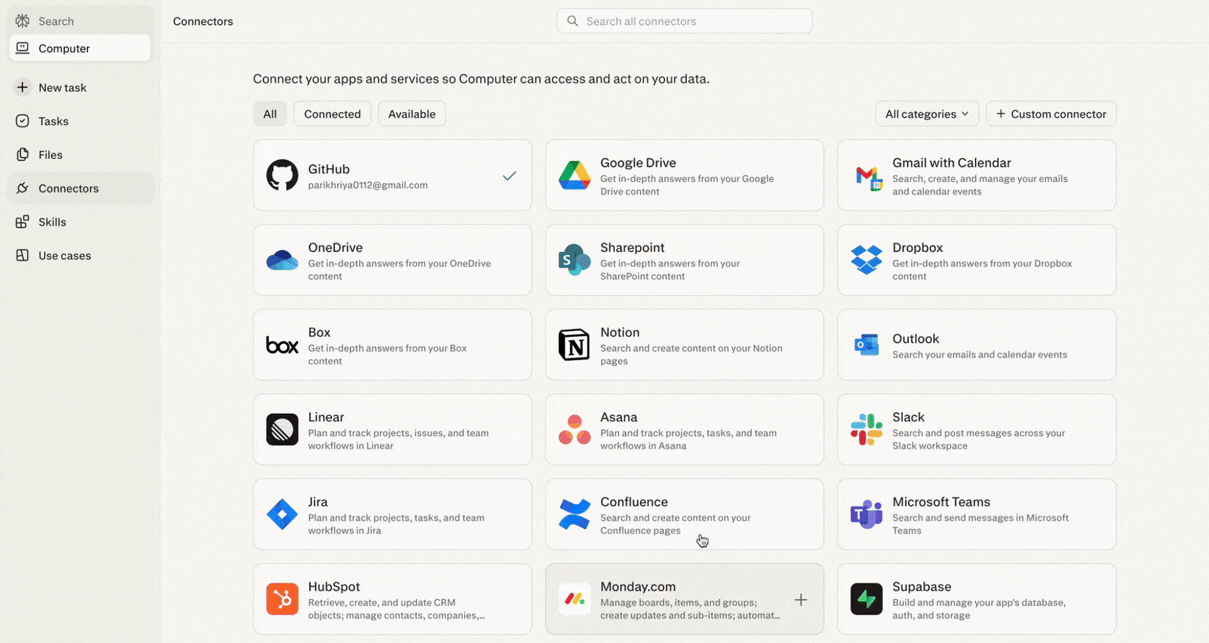
Task: Click the Notion logo icon
Action: 574,345
